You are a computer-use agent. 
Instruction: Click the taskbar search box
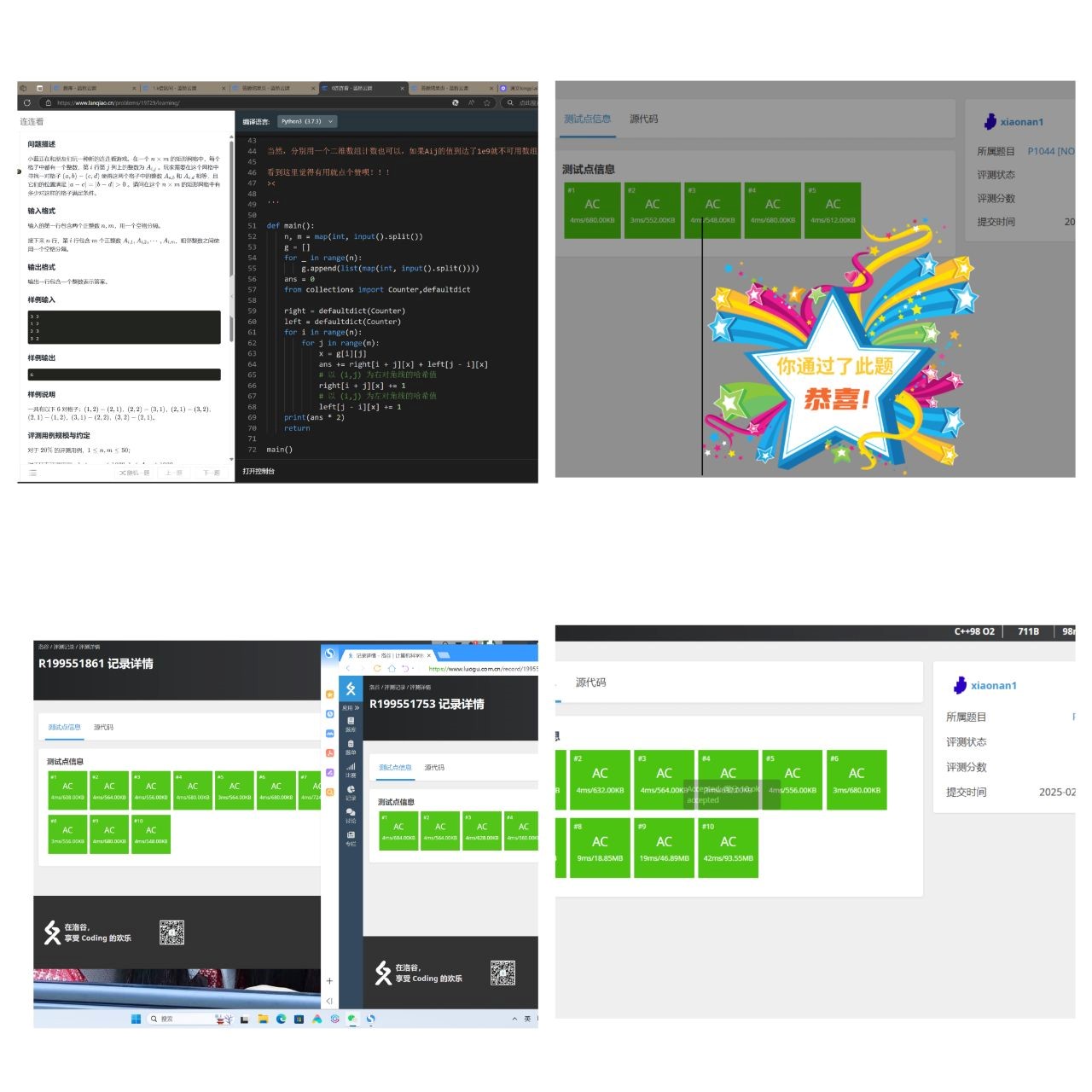pos(179,1019)
